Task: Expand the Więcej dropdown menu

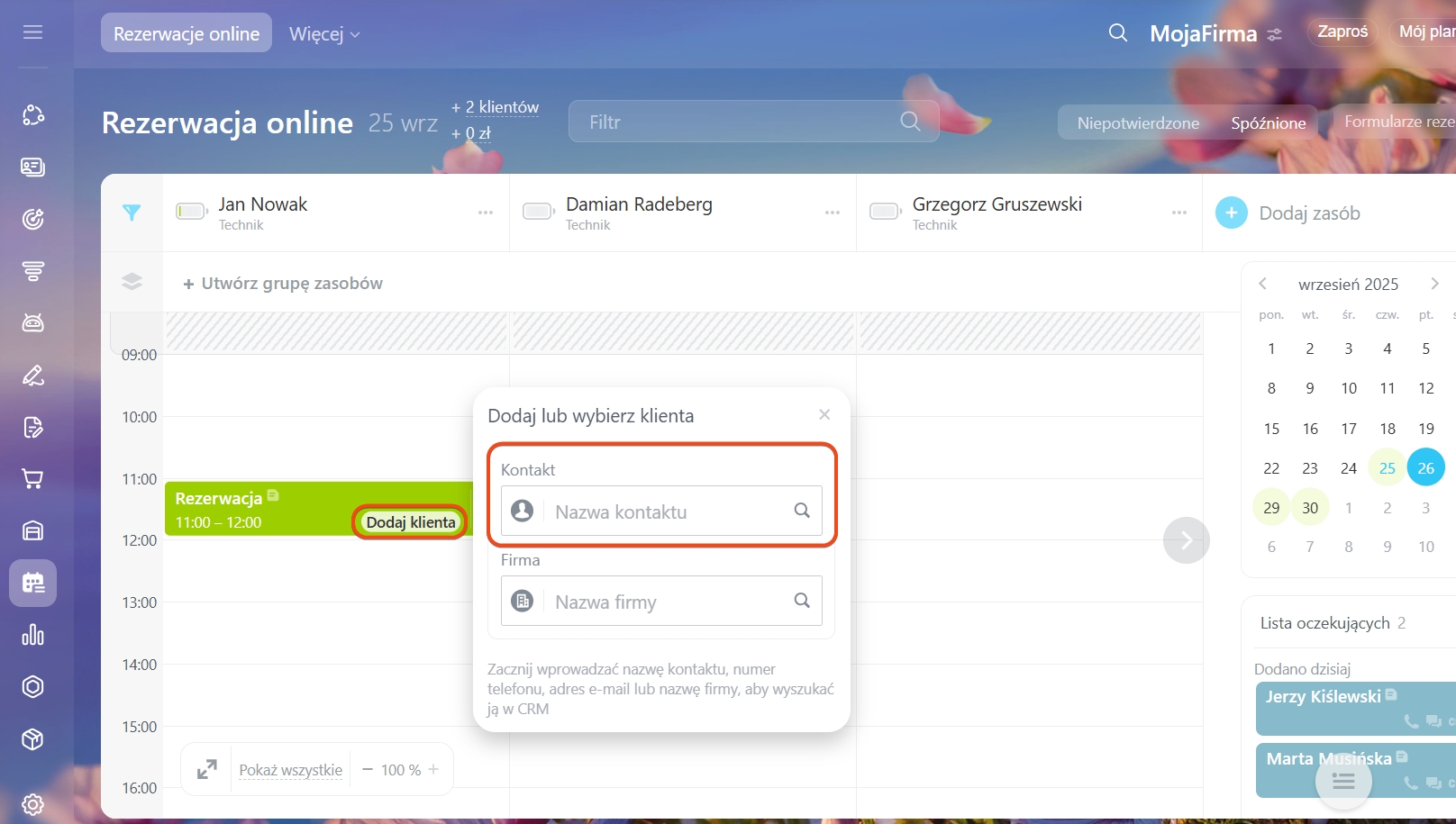Action: pos(324,34)
